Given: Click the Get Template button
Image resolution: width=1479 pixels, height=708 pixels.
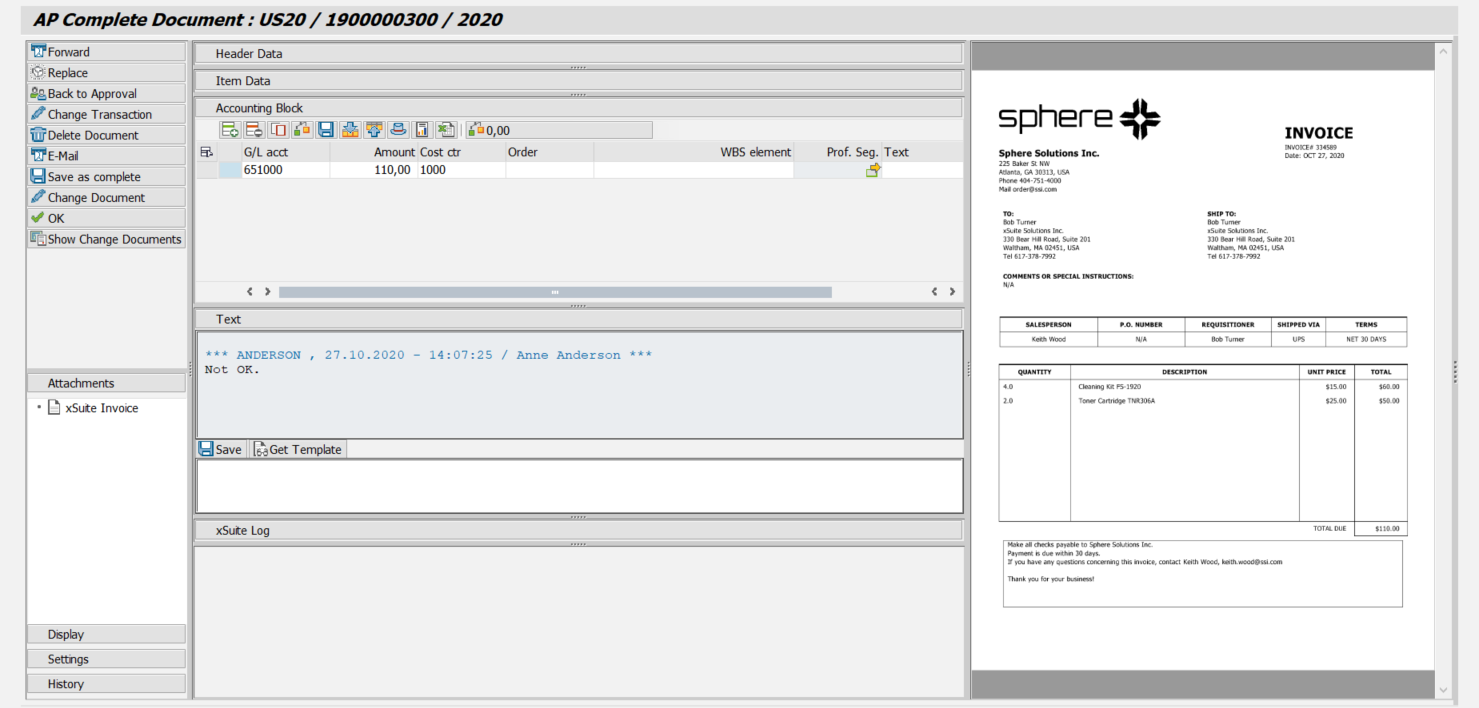Looking at the screenshot, I should click(297, 449).
